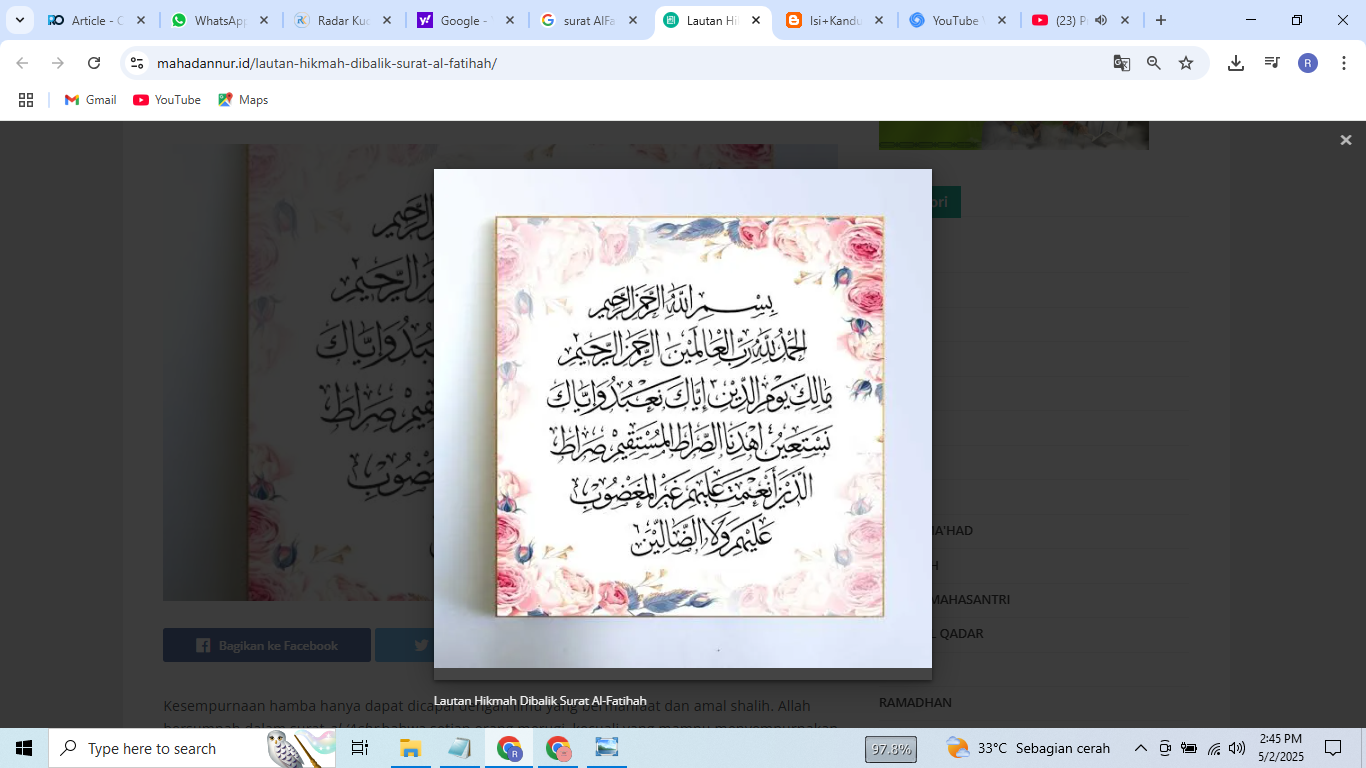Close the lightbox with the X icon
The height and width of the screenshot is (768, 1366).
(1346, 141)
